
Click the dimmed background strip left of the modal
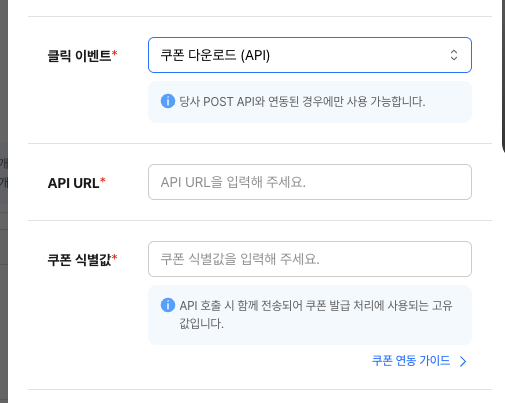tap(4, 201)
